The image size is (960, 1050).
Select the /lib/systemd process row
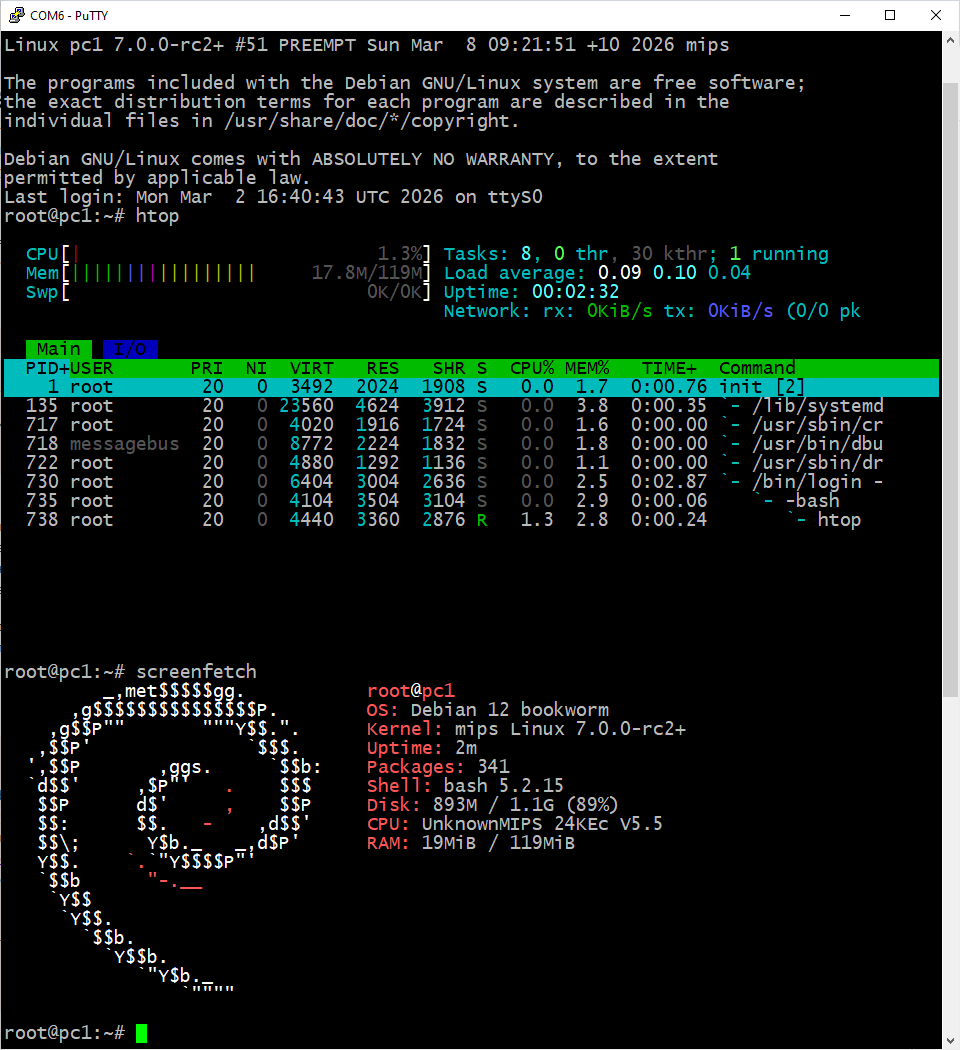(x=471, y=406)
